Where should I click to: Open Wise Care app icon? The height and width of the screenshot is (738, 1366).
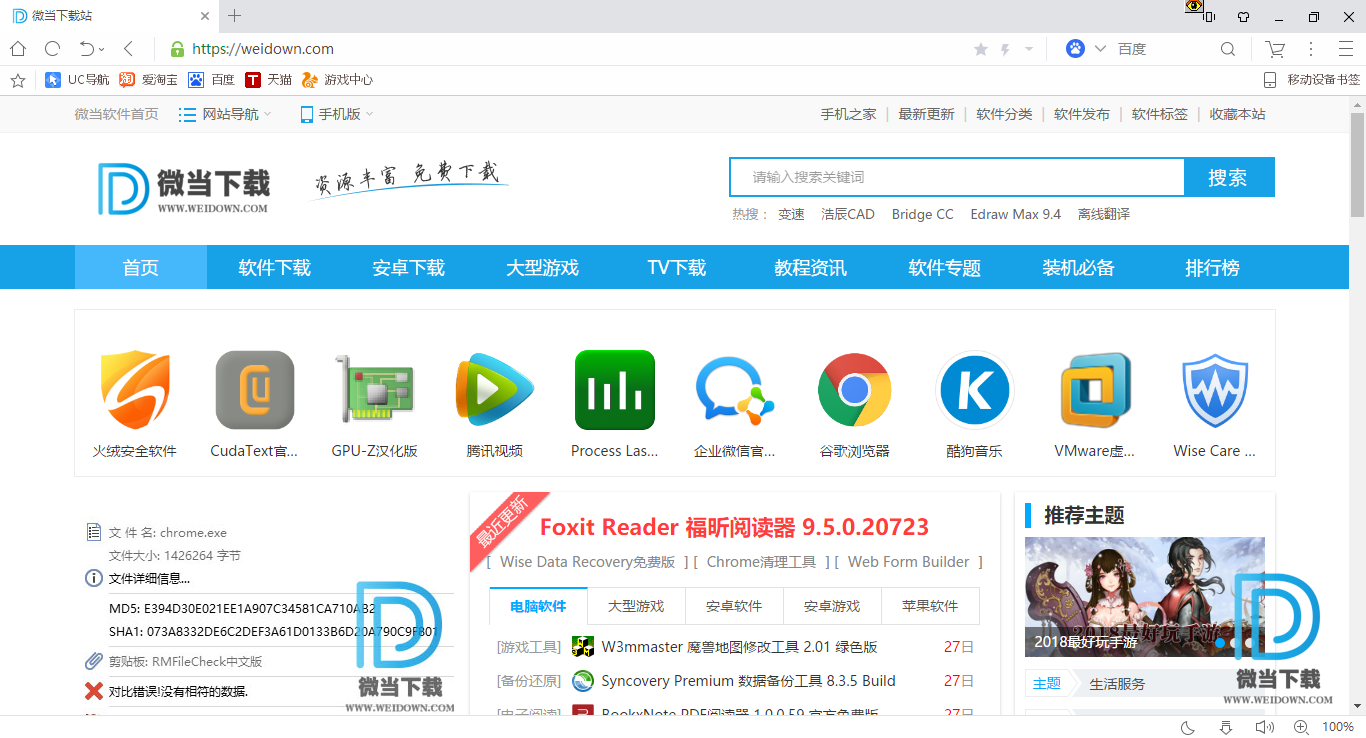pos(1215,390)
